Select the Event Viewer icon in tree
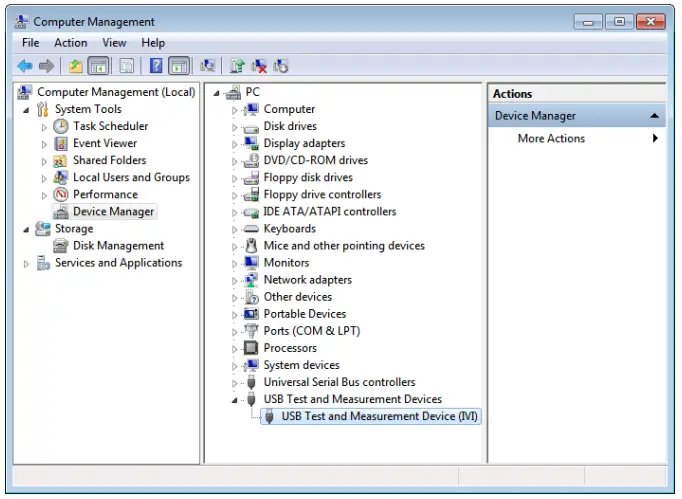Screen dimensions: 682x499 (61, 143)
